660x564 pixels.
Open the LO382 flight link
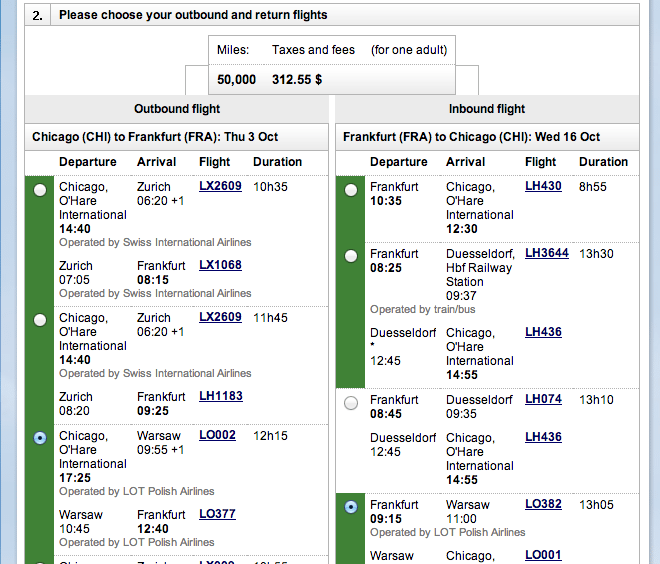[543, 504]
